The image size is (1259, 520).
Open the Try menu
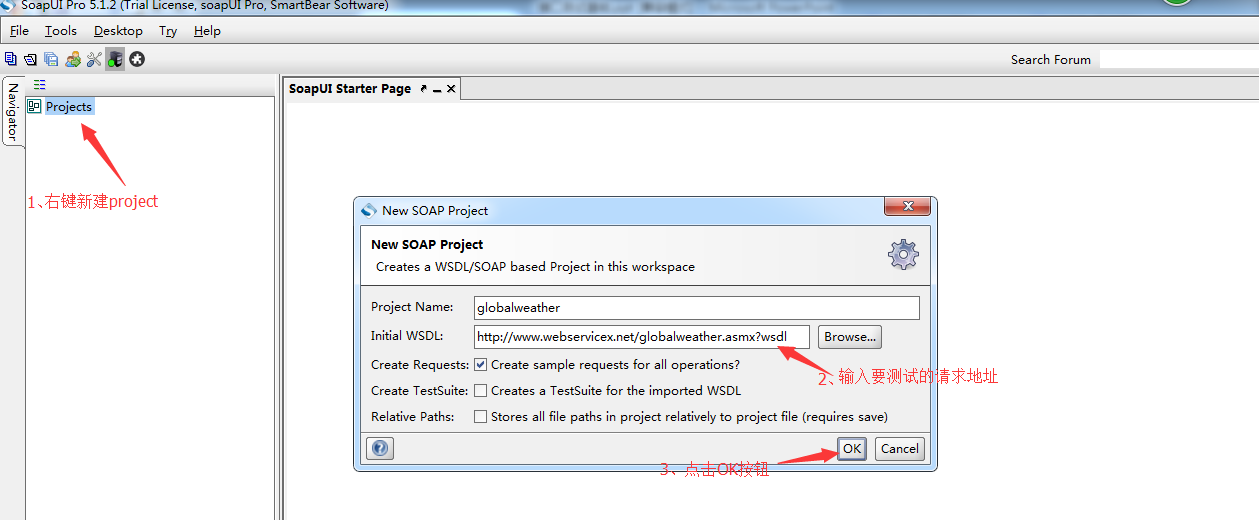click(168, 31)
